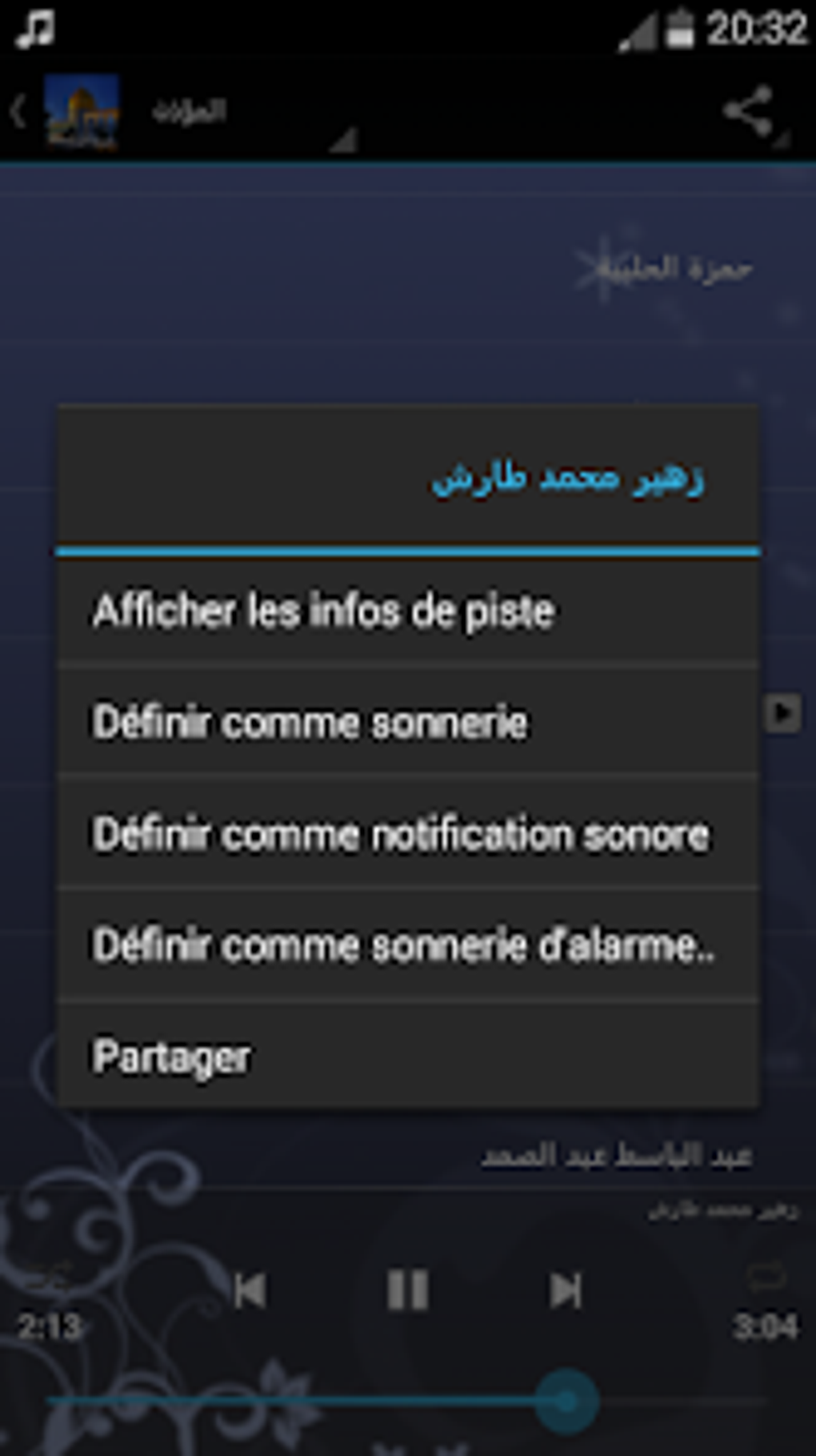The image size is (816, 1456).
Task: Select Afficher les infos de piste
Action: 408,612
